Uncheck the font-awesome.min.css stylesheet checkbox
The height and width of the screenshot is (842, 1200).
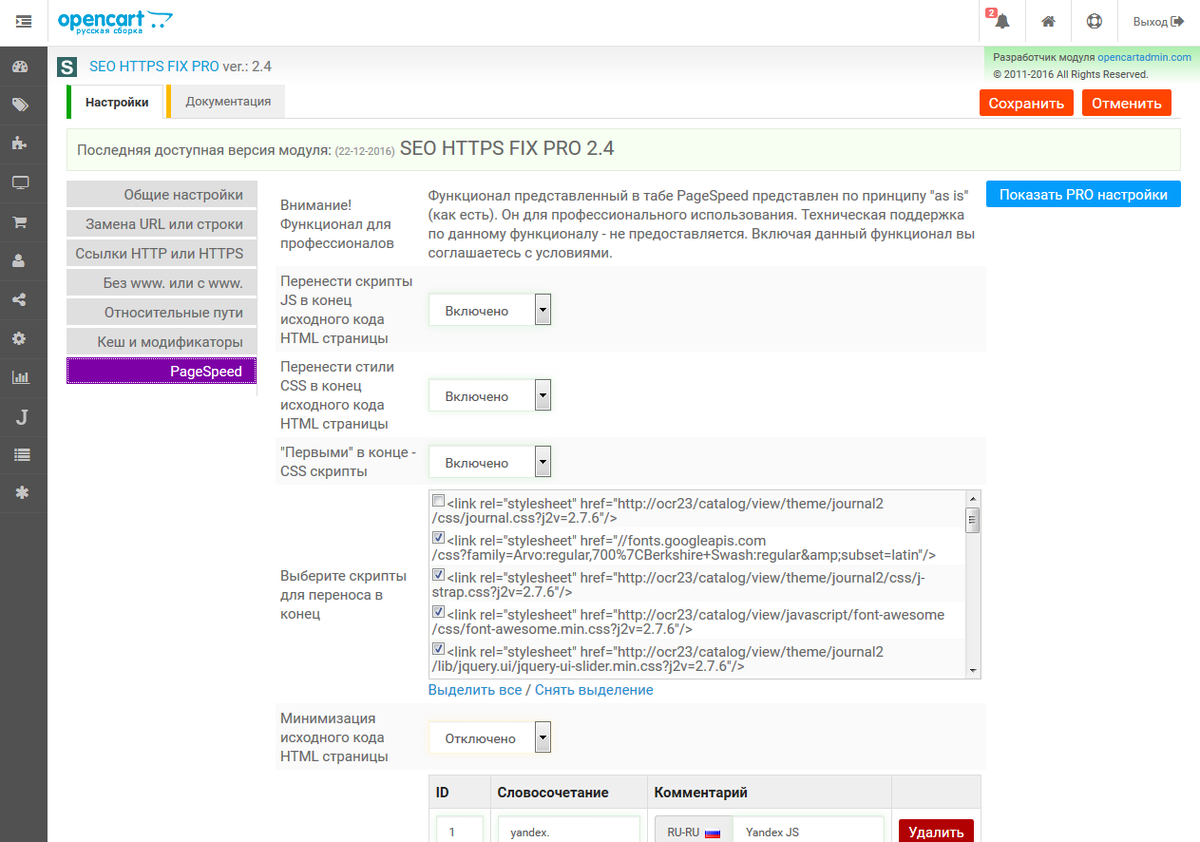click(438, 611)
